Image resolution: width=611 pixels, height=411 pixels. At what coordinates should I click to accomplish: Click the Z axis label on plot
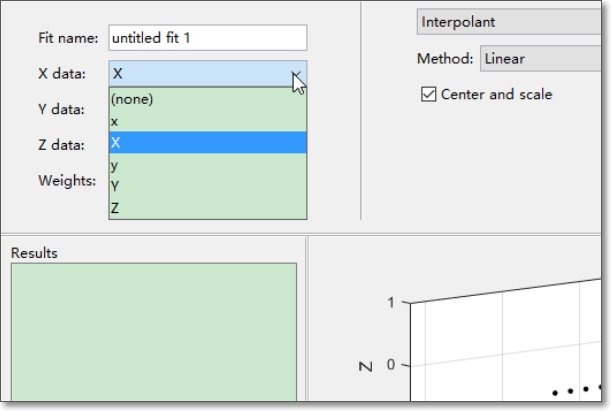click(x=365, y=365)
